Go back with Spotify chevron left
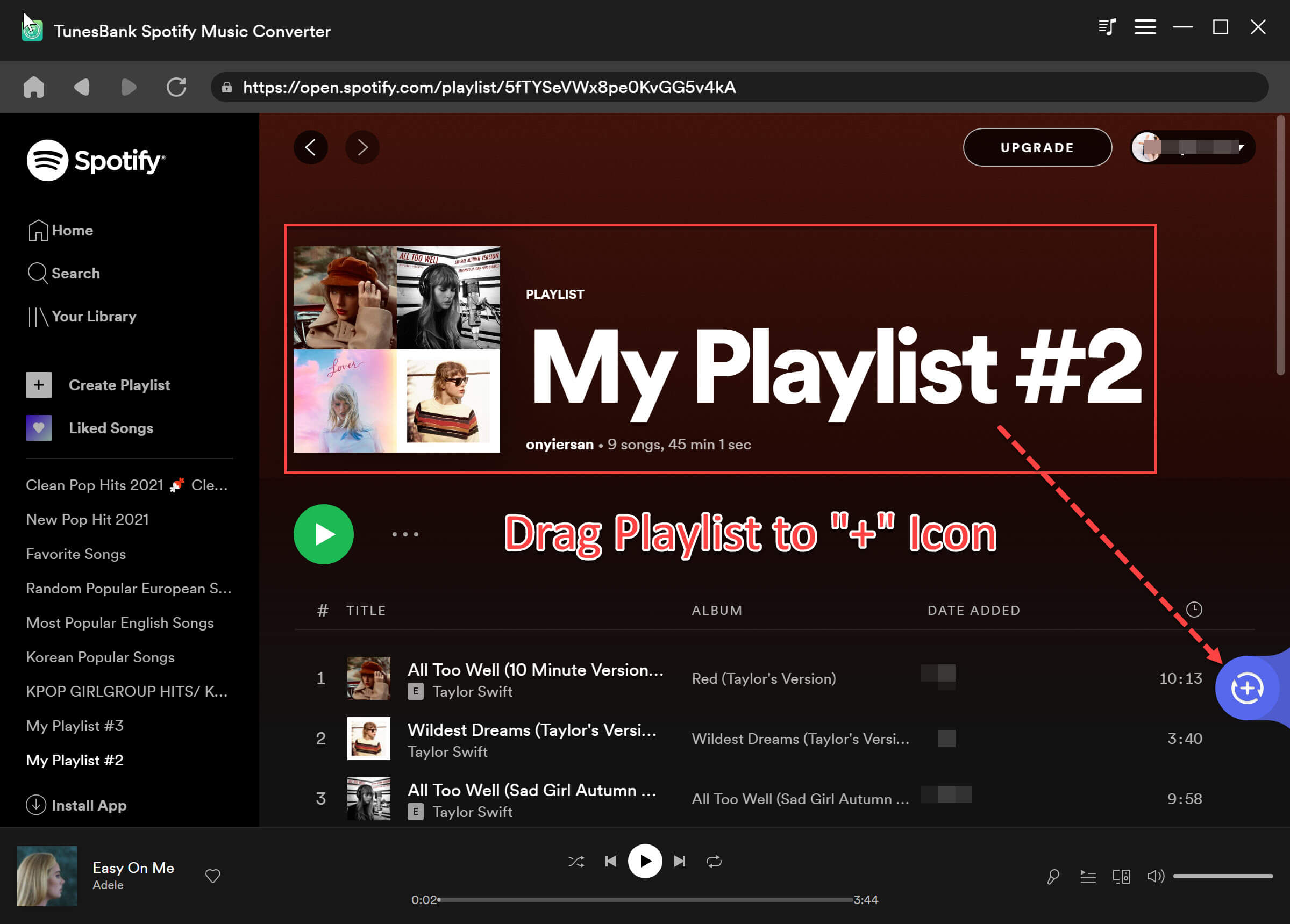Viewport: 1290px width, 924px height. point(311,147)
